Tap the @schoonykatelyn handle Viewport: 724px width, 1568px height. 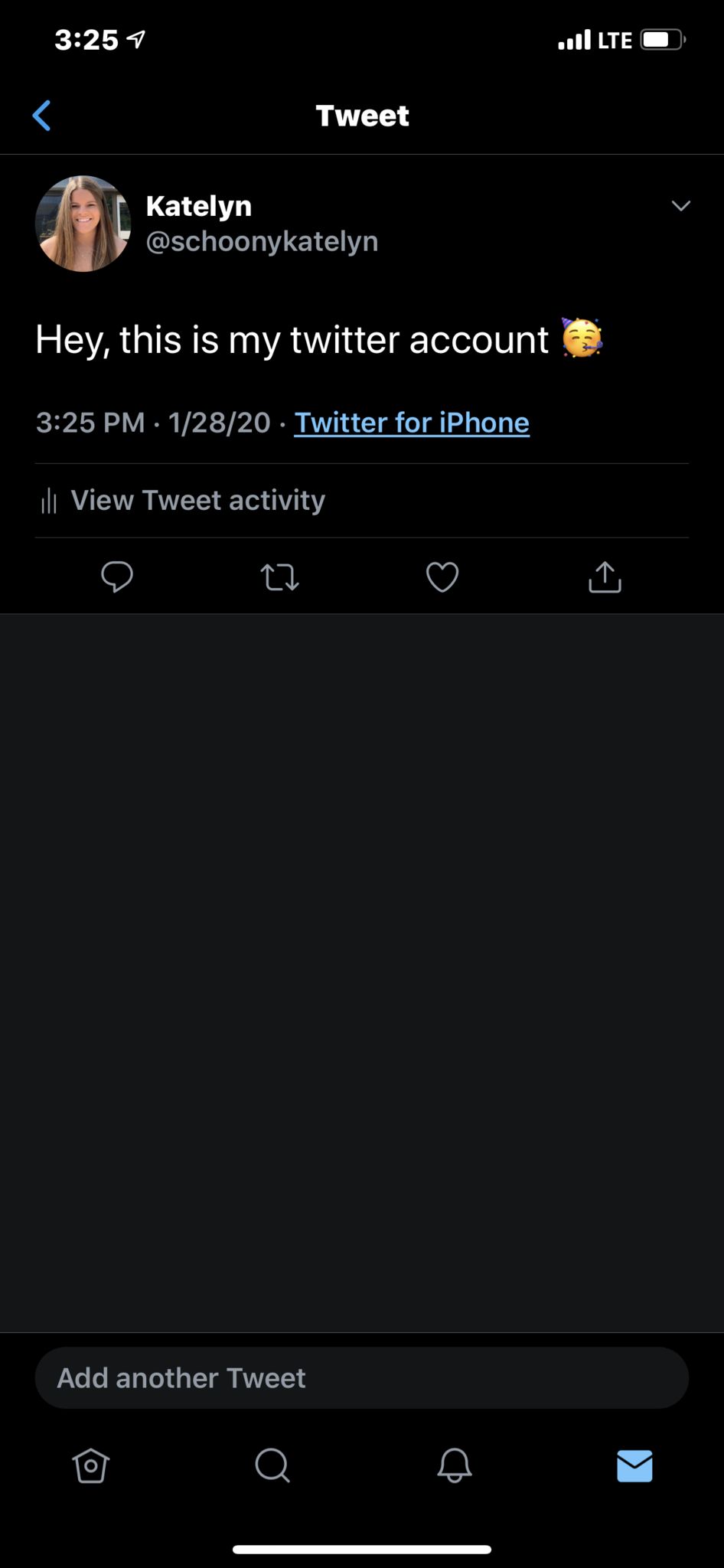click(x=262, y=241)
